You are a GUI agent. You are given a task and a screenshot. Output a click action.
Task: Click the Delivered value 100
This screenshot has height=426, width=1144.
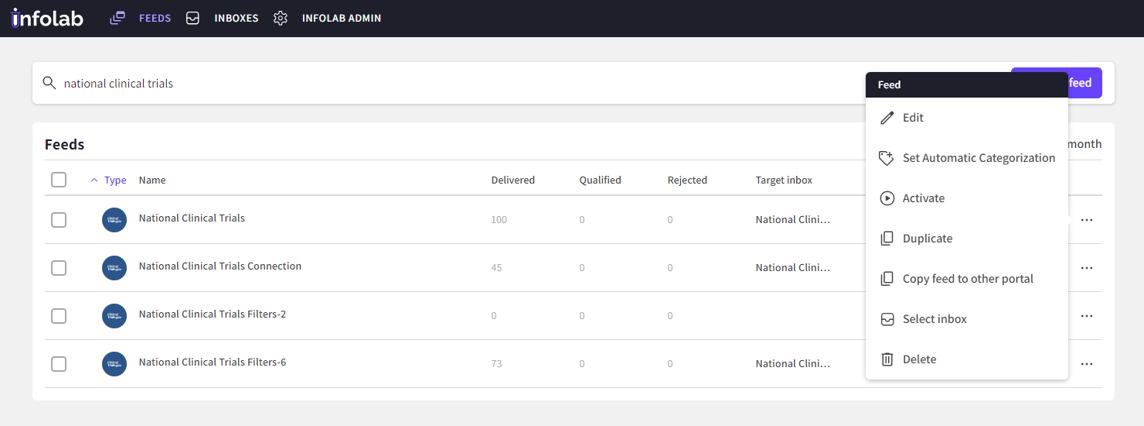[x=499, y=220]
